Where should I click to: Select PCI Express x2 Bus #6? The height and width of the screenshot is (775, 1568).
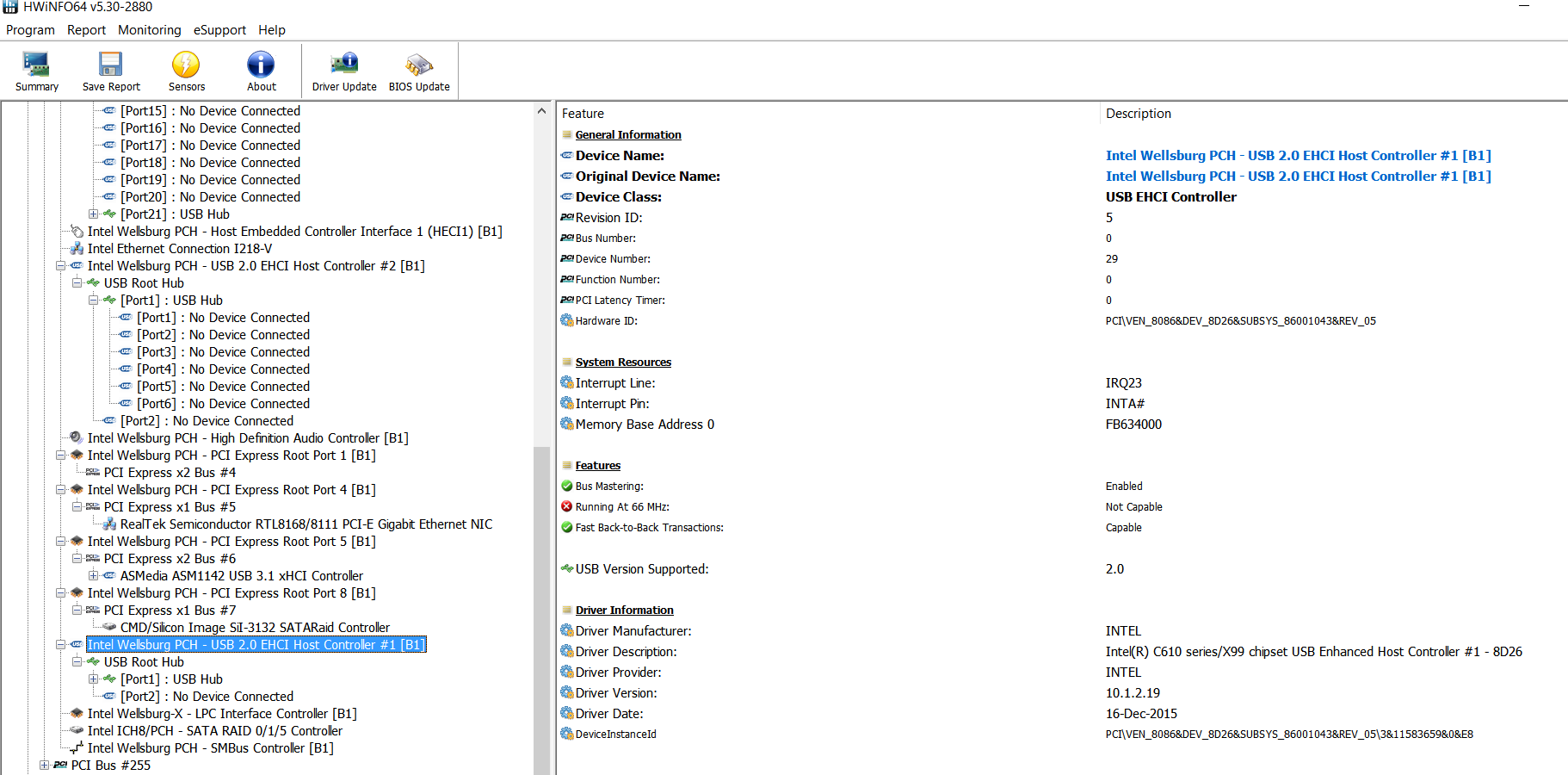click(x=170, y=559)
